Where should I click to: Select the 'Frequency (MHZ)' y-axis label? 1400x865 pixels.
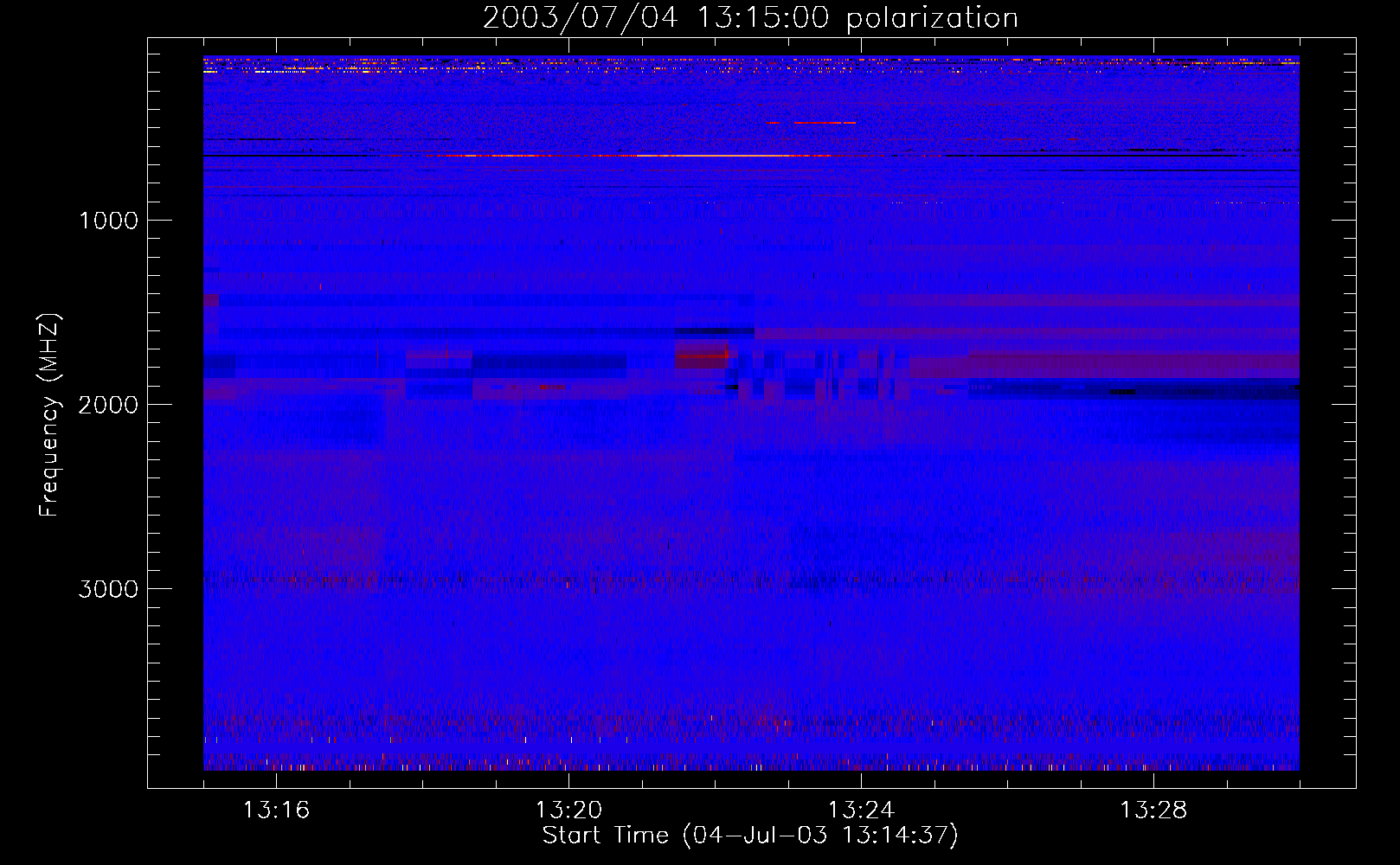click(x=49, y=415)
